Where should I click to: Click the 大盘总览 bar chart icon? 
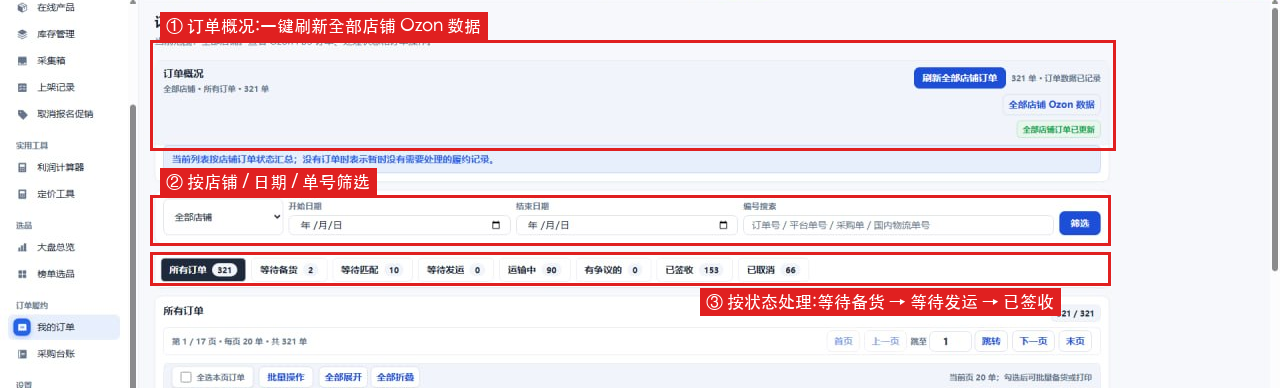[22, 247]
